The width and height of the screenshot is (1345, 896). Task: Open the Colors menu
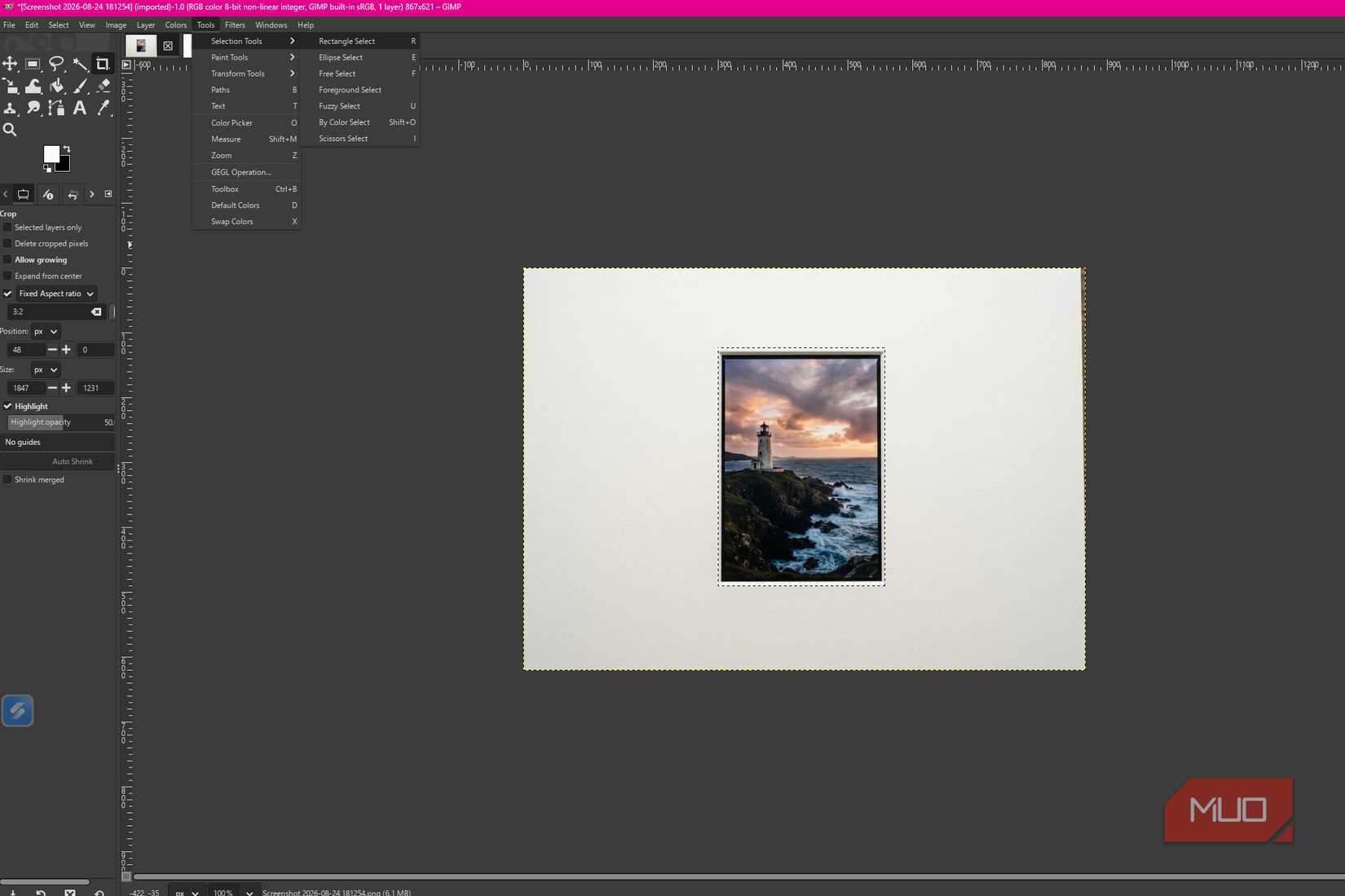pos(176,24)
